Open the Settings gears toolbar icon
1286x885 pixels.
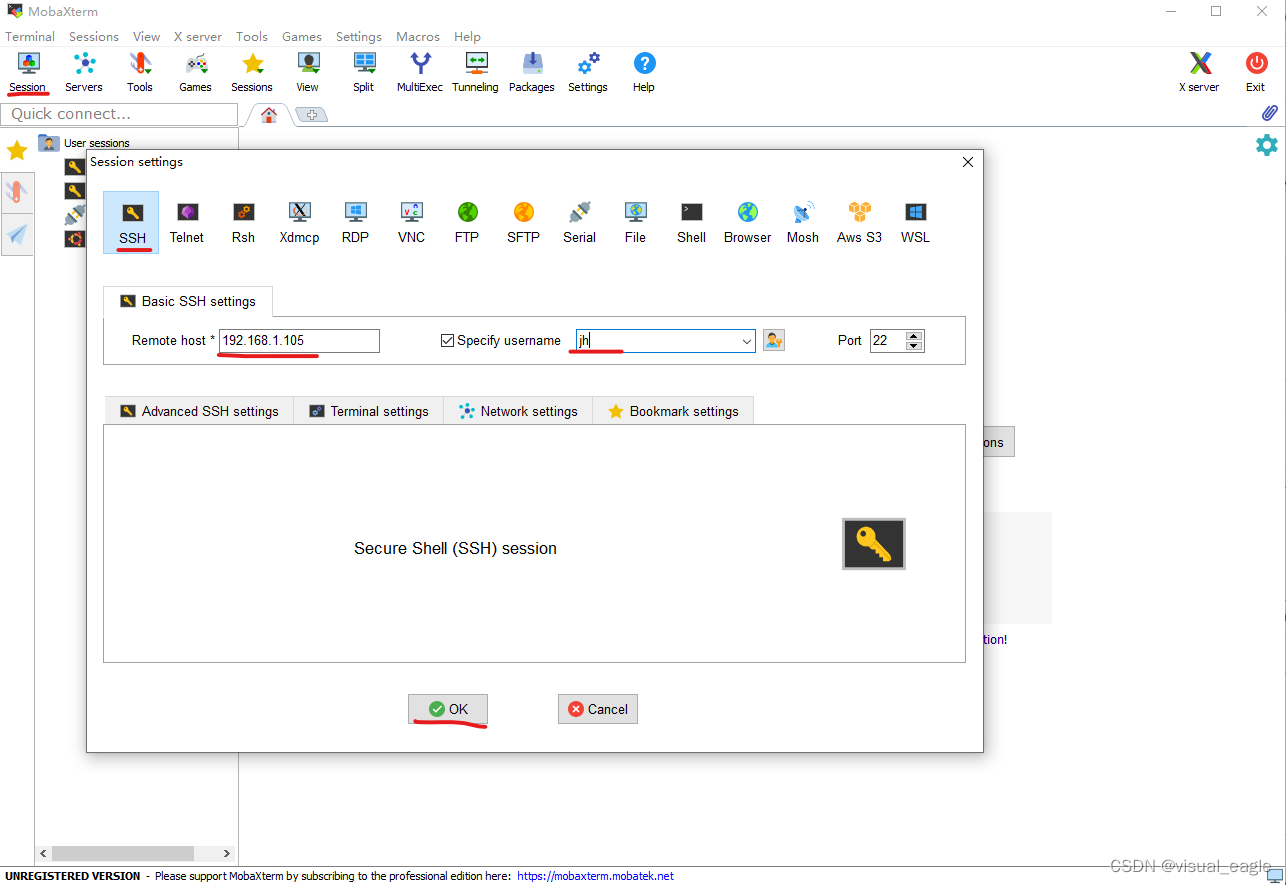588,72
